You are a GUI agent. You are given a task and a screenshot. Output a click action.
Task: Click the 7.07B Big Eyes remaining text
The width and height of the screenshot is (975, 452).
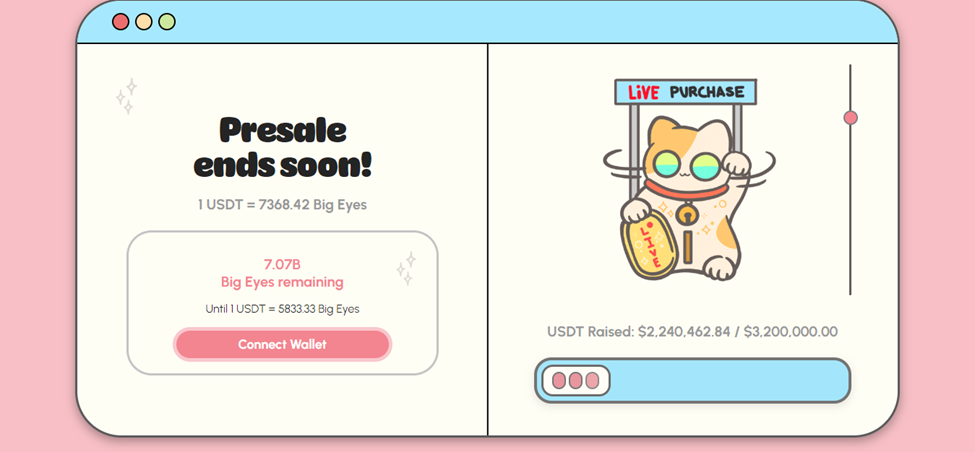pyautogui.click(x=282, y=273)
